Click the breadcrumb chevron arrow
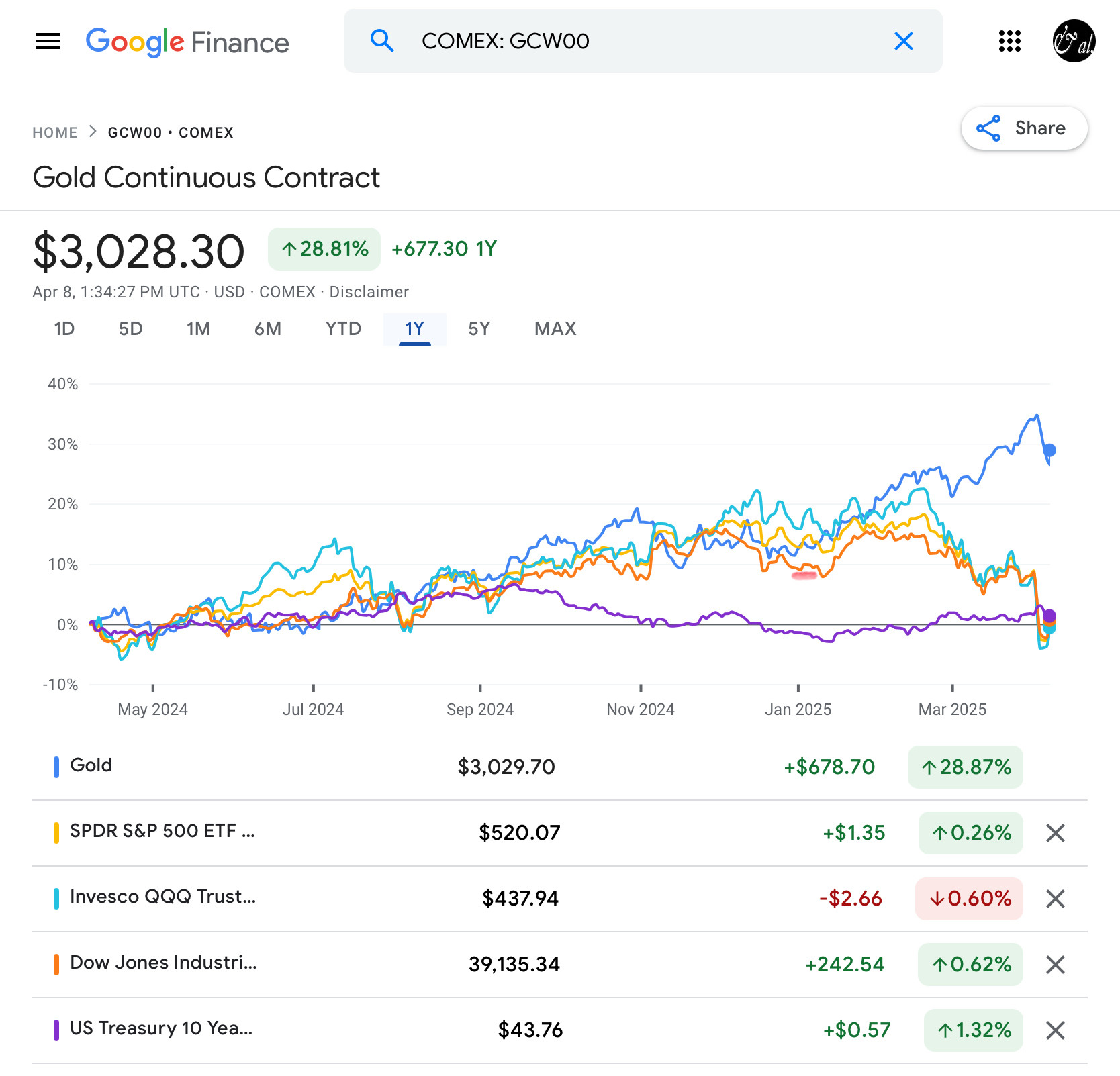The image size is (1120, 1076). (x=93, y=132)
